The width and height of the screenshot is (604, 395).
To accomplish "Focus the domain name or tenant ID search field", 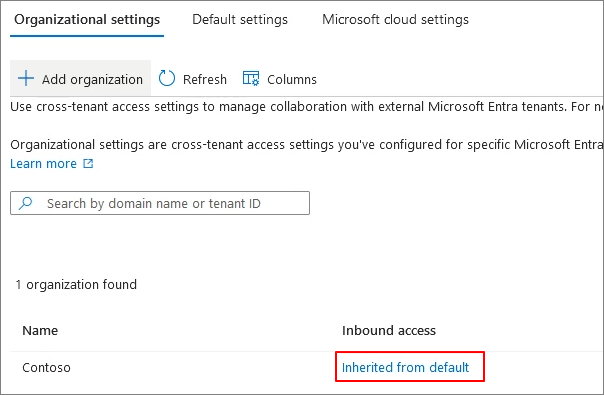I will click(160, 203).
